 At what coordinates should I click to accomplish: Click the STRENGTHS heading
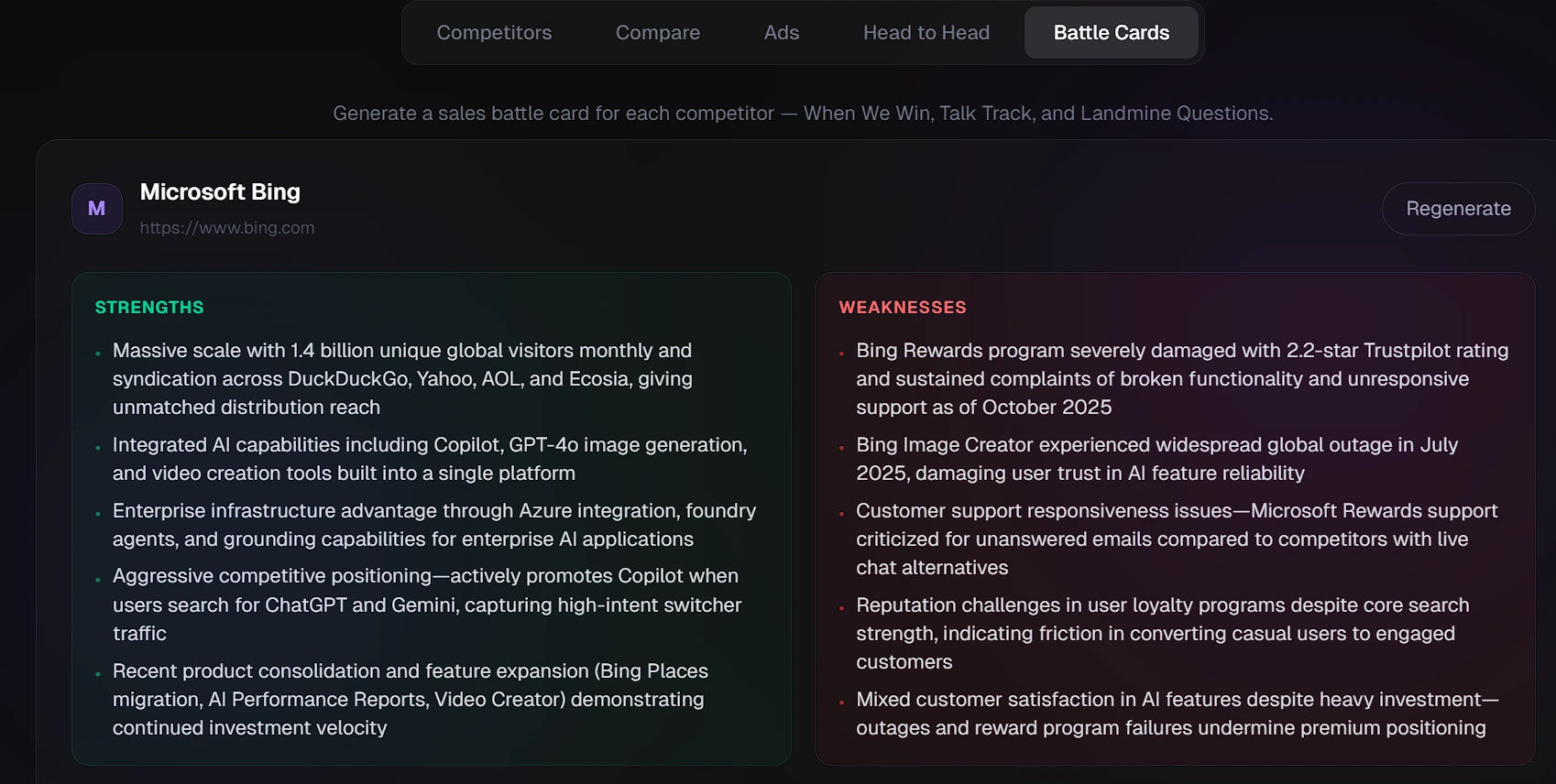coord(149,308)
